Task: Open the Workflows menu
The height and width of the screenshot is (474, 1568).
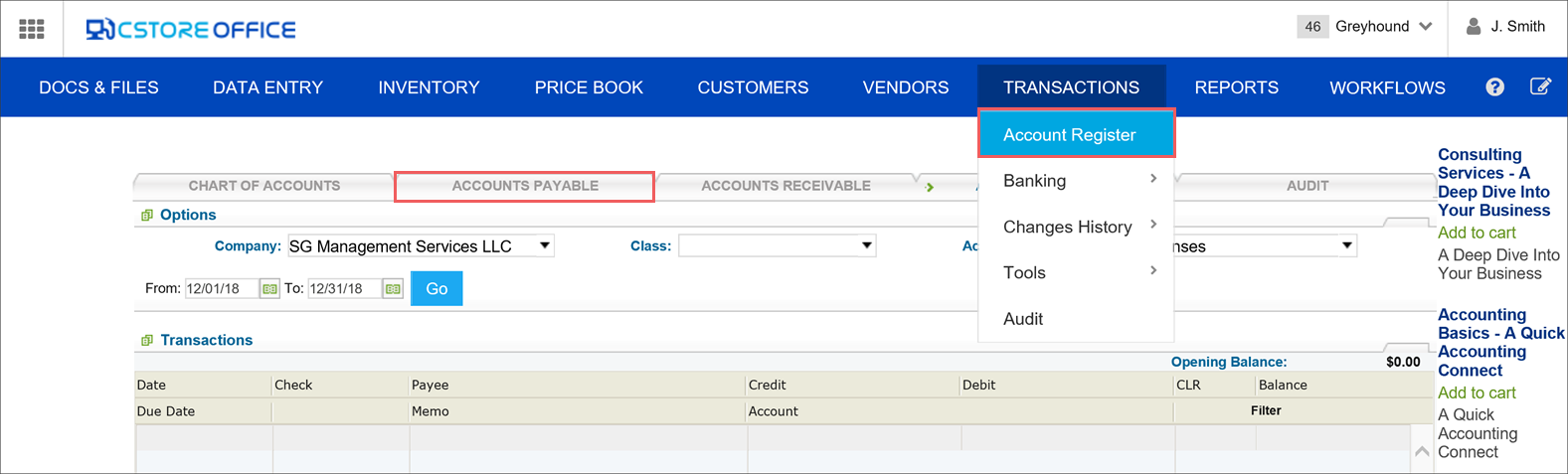Action: (x=1387, y=87)
